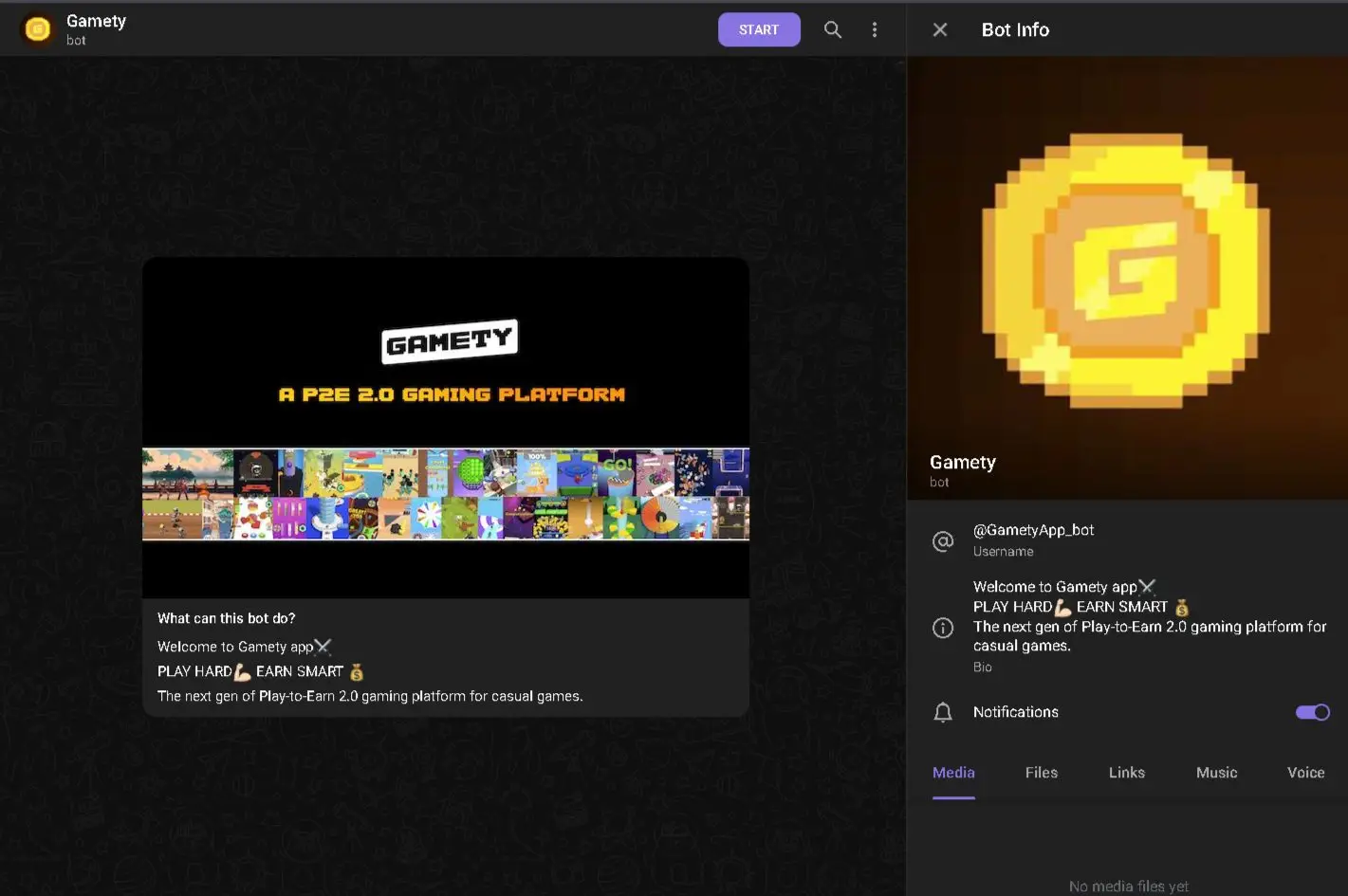Switch to the Files tab
1348x896 pixels.
click(x=1042, y=773)
